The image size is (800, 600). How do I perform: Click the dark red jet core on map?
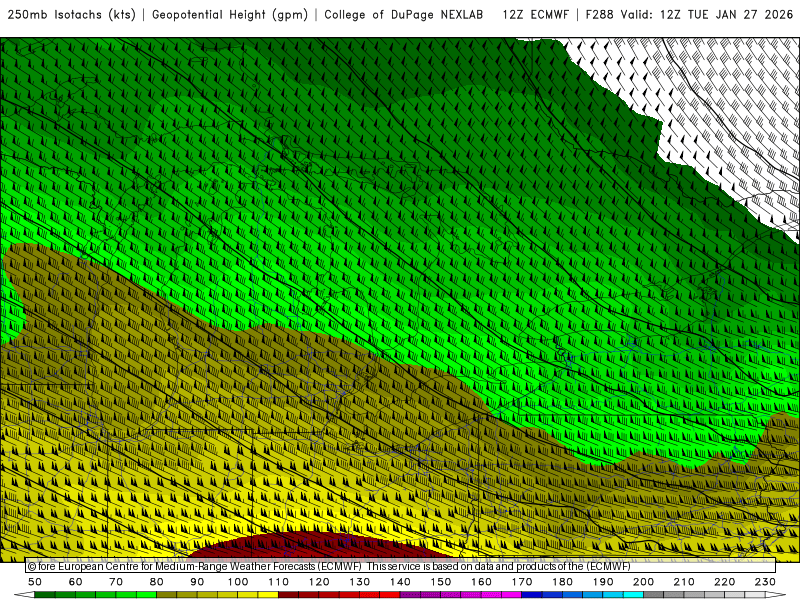click(x=319, y=547)
